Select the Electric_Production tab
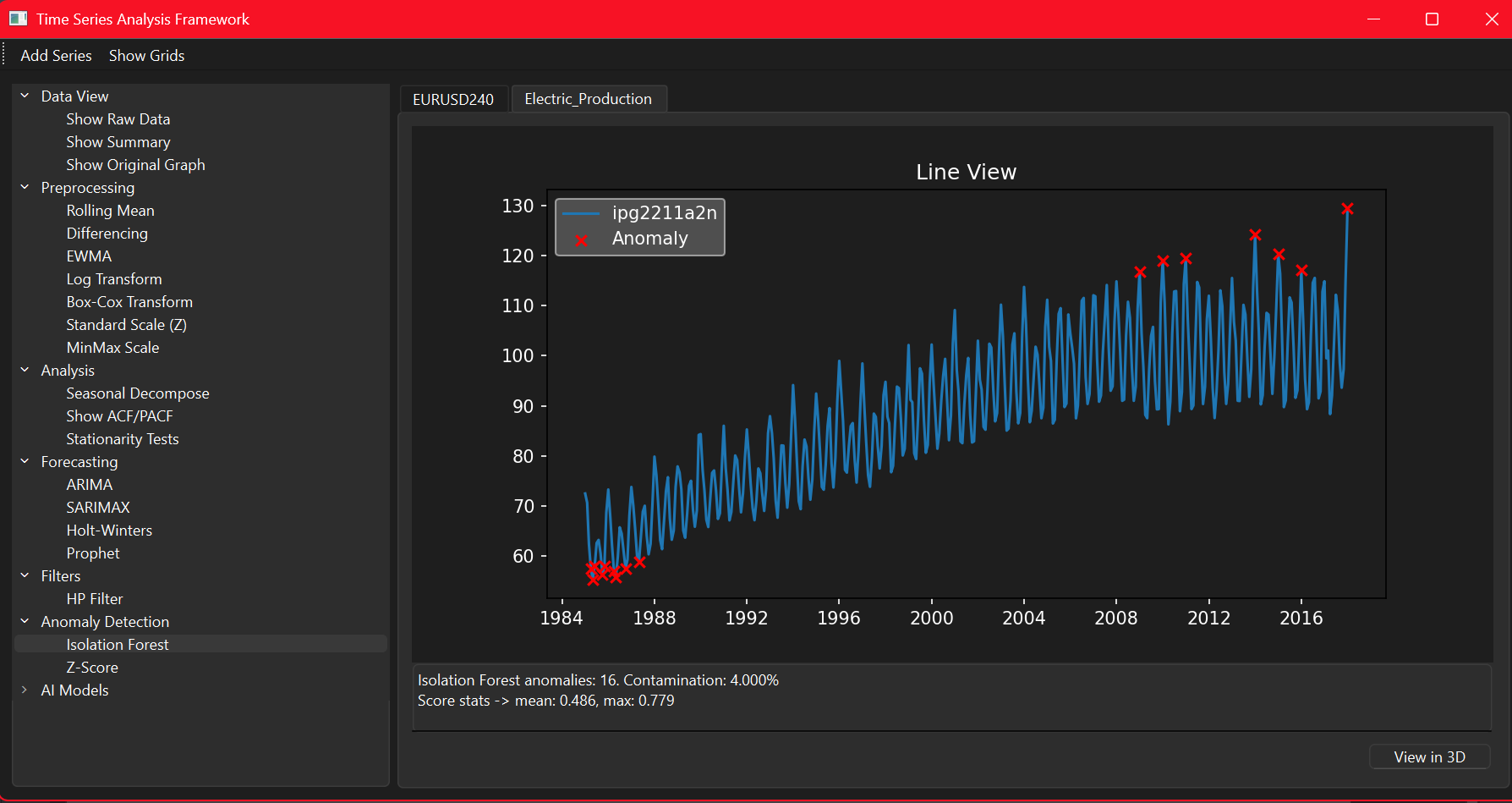This screenshot has height=803, width=1512. [x=589, y=98]
